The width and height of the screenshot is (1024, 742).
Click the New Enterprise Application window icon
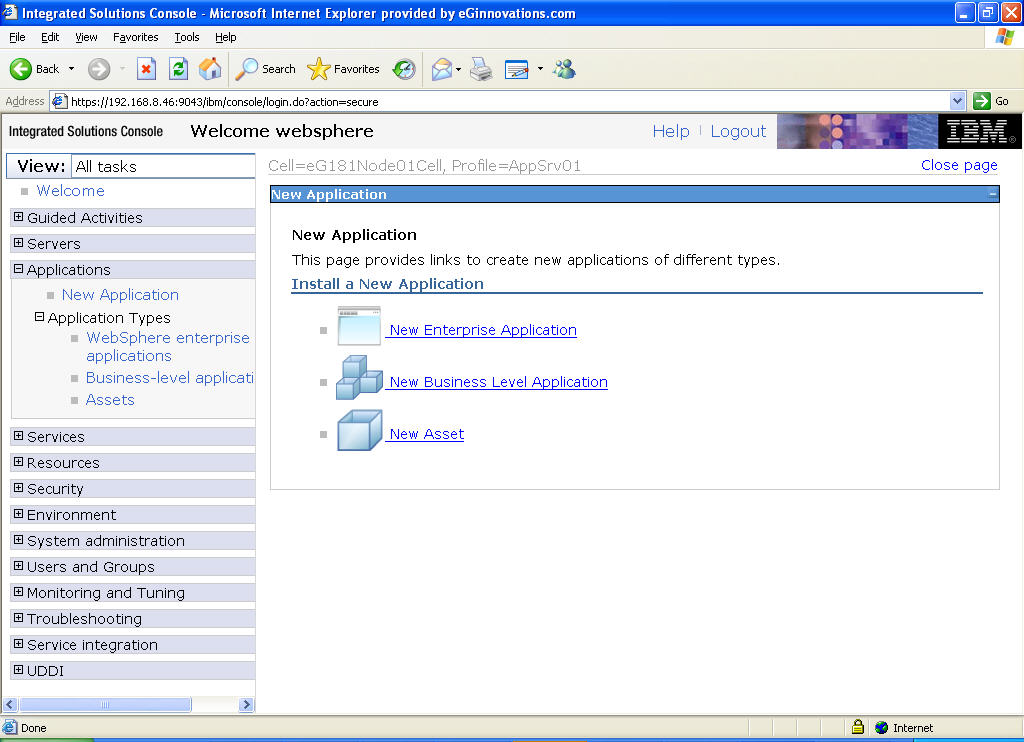[359, 326]
